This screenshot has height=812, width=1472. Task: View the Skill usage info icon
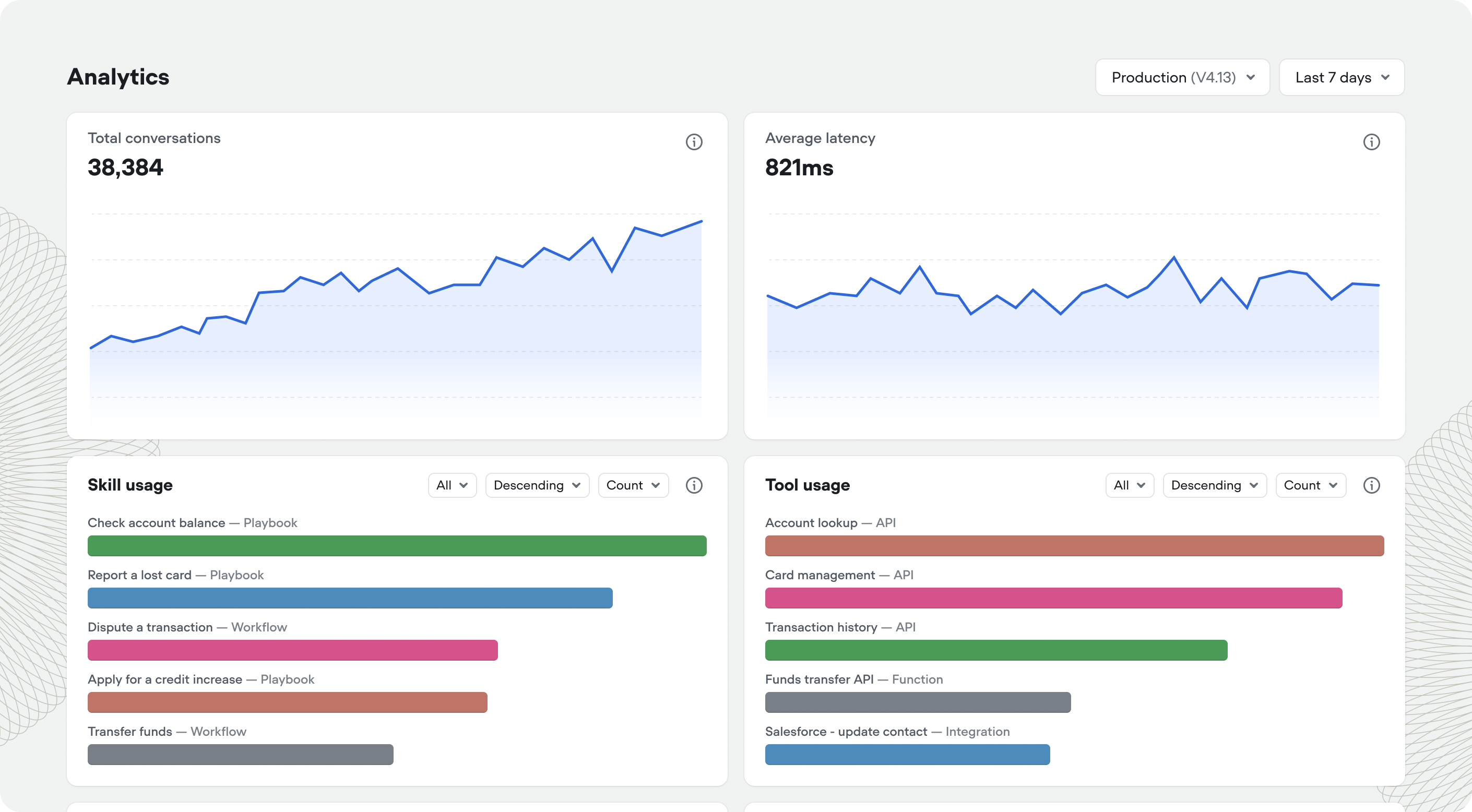coord(694,485)
